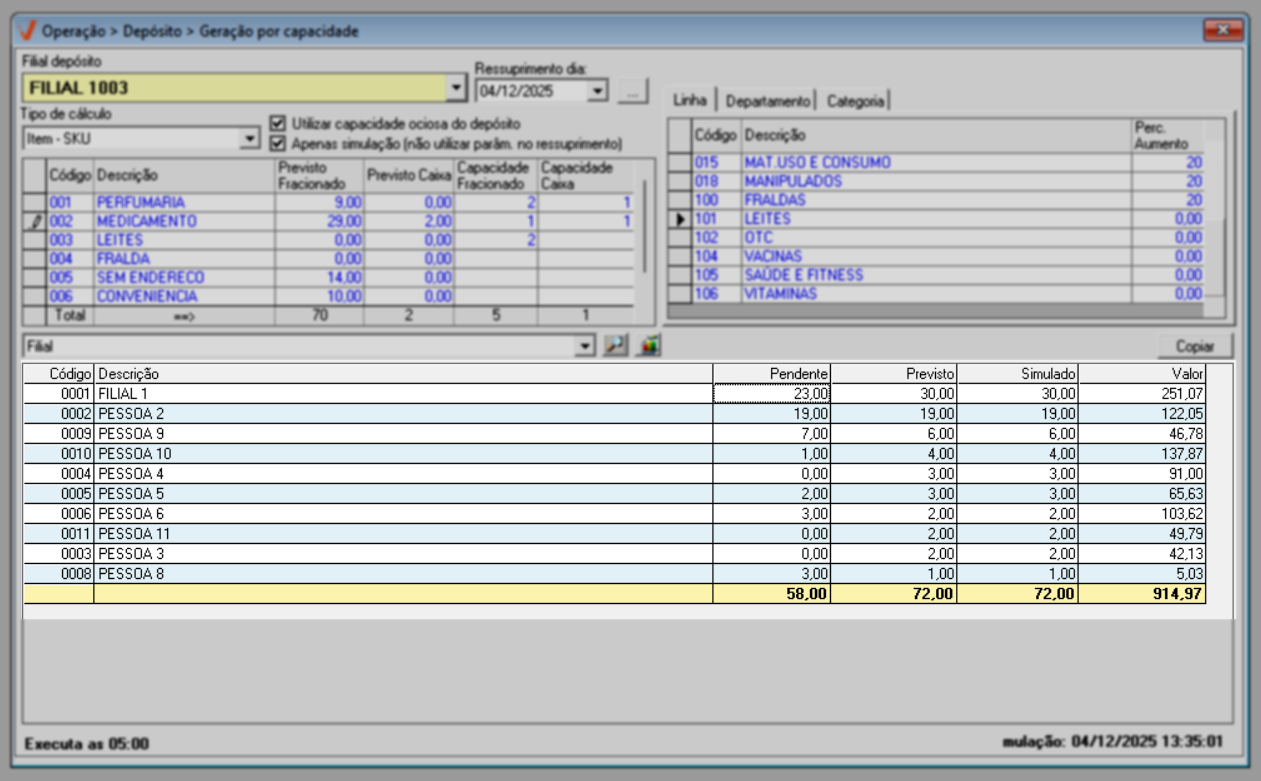The width and height of the screenshot is (1261, 781).
Task: Close the Geração por capacidade window
Action: (1223, 30)
